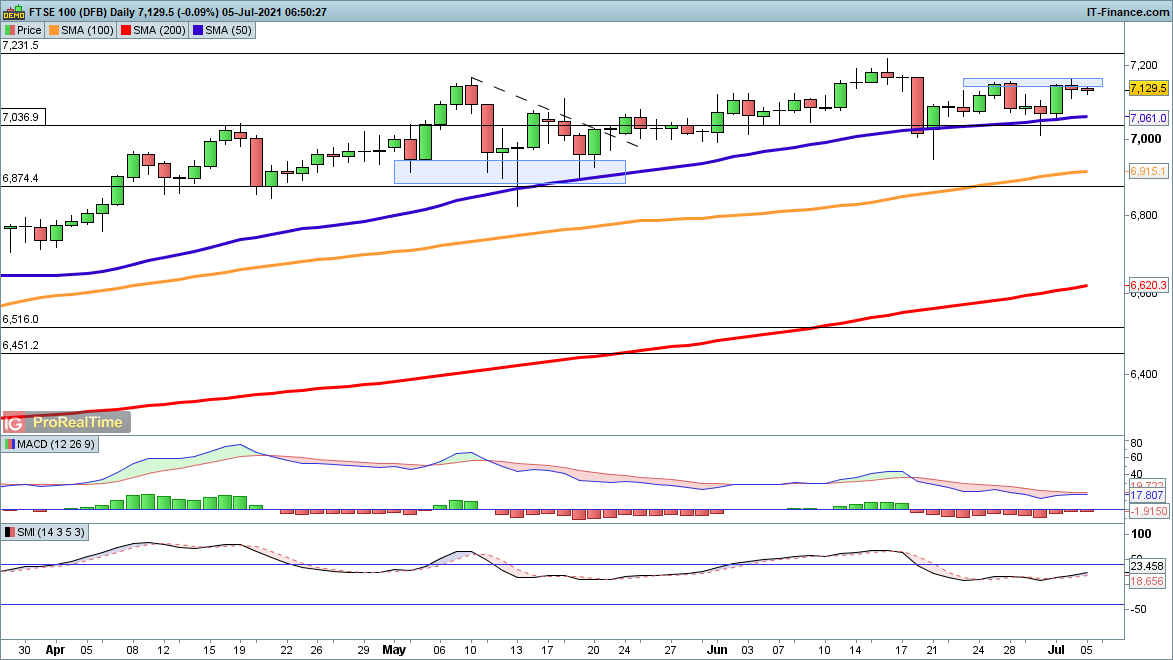Click the blue shaded rectangle in May

click(x=509, y=172)
